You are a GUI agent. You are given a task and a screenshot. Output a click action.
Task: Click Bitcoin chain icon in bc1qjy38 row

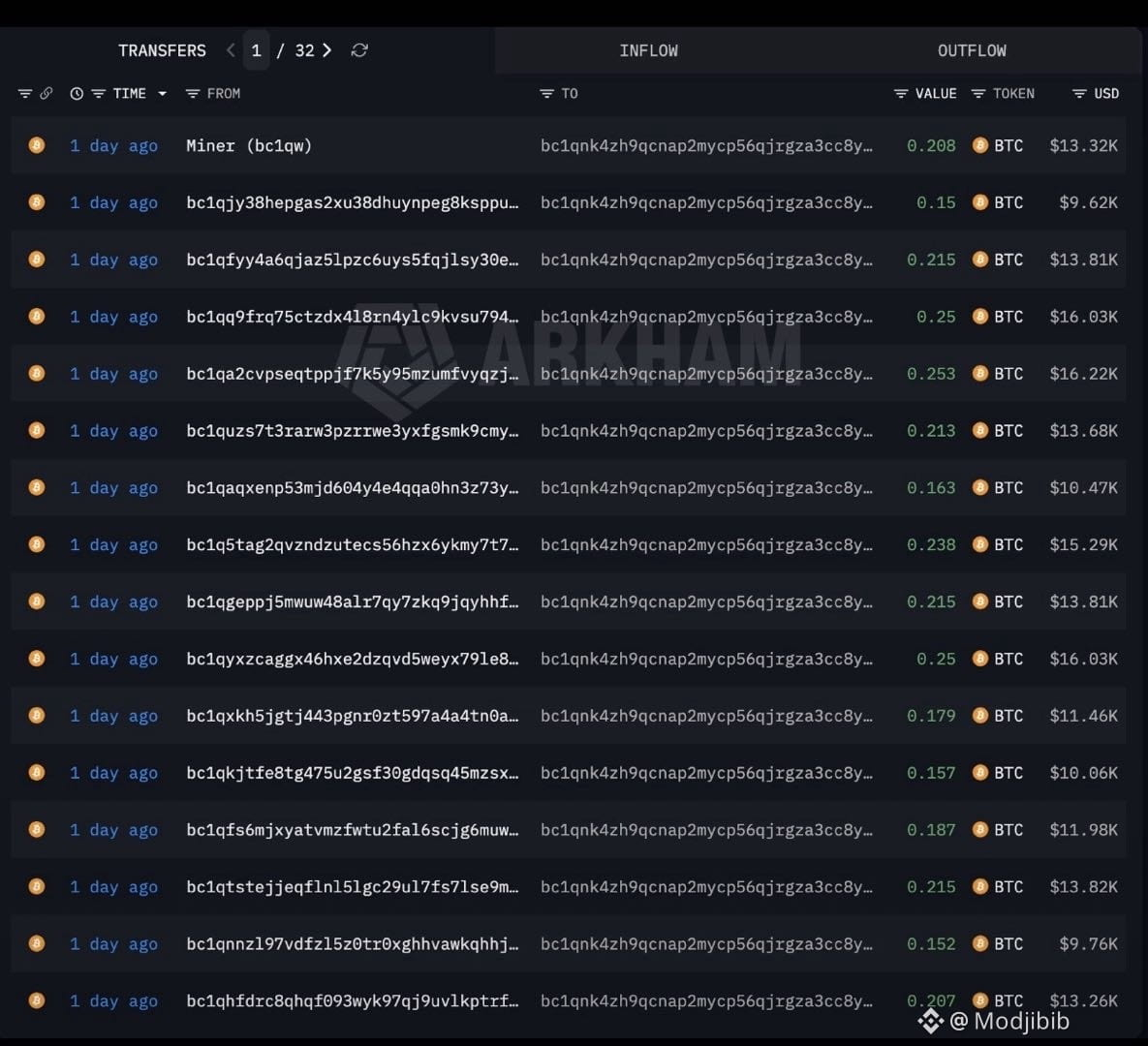(37, 202)
